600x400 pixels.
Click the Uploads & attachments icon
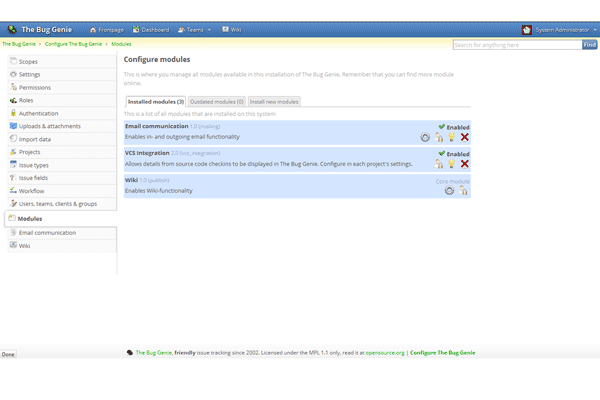click(13, 126)
